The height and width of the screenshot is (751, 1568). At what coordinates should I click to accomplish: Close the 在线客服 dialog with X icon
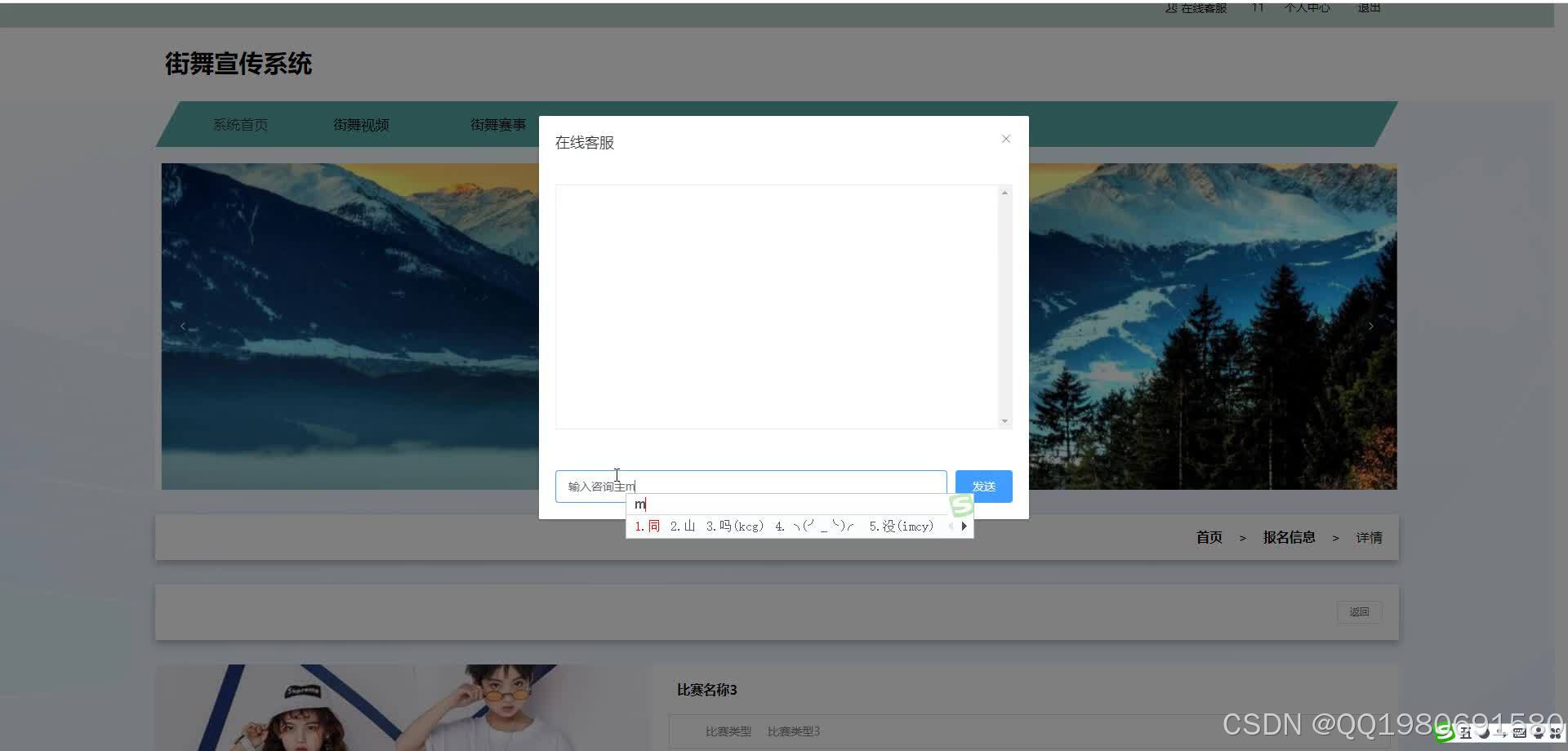pos(1005,139)
